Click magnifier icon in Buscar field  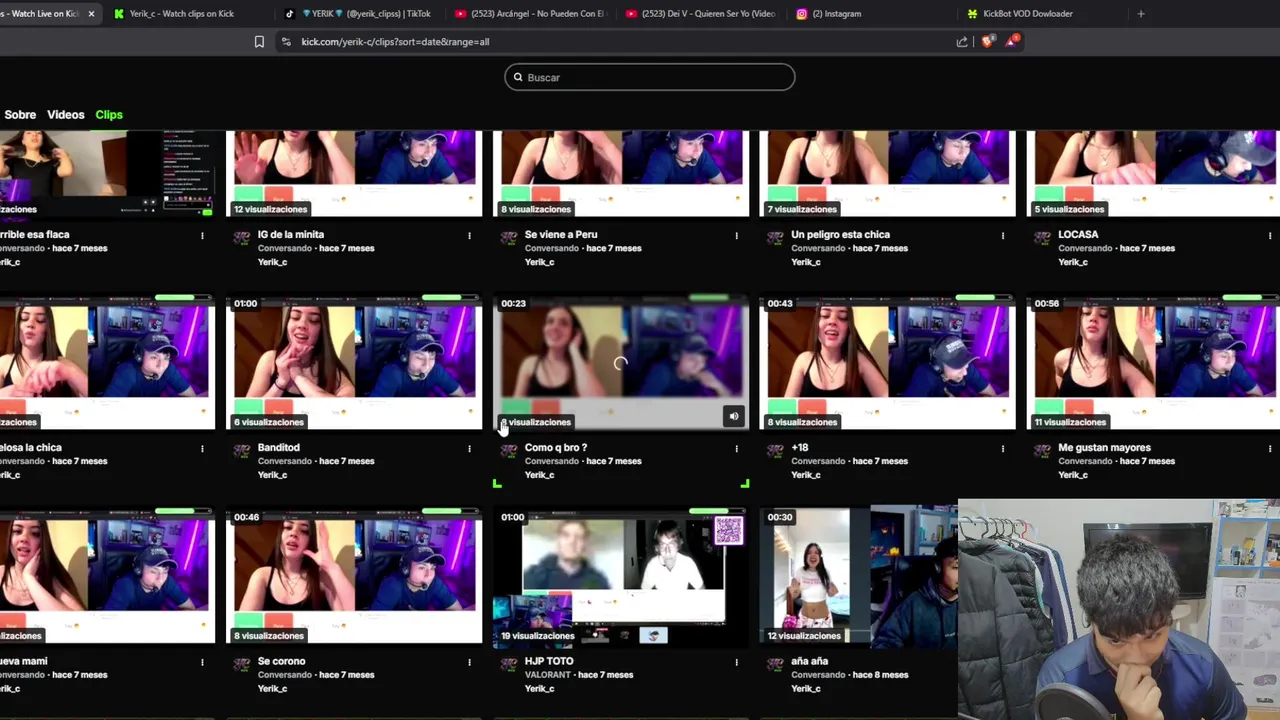(518, 77)
